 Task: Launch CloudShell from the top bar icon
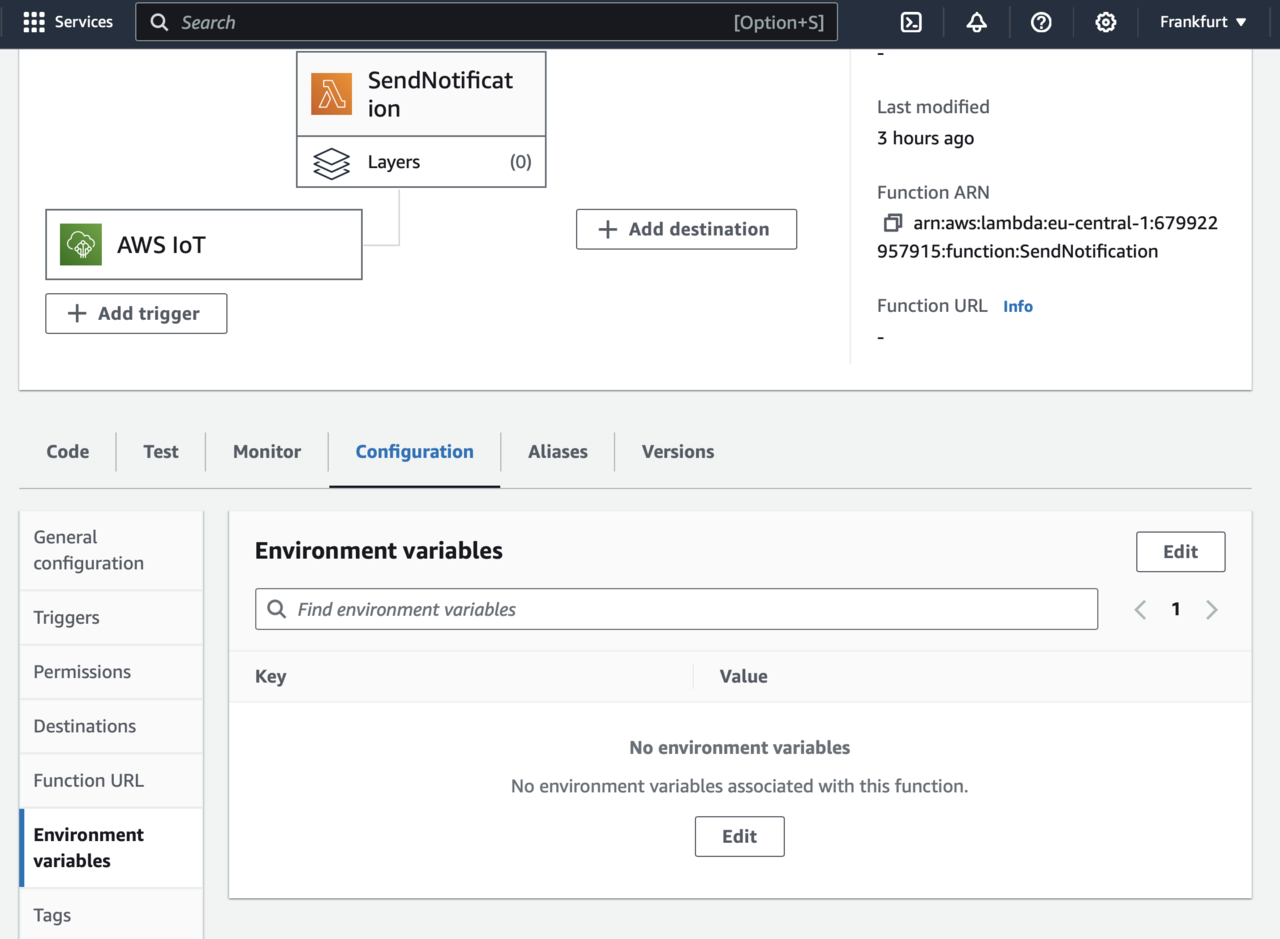click(911, 22)
